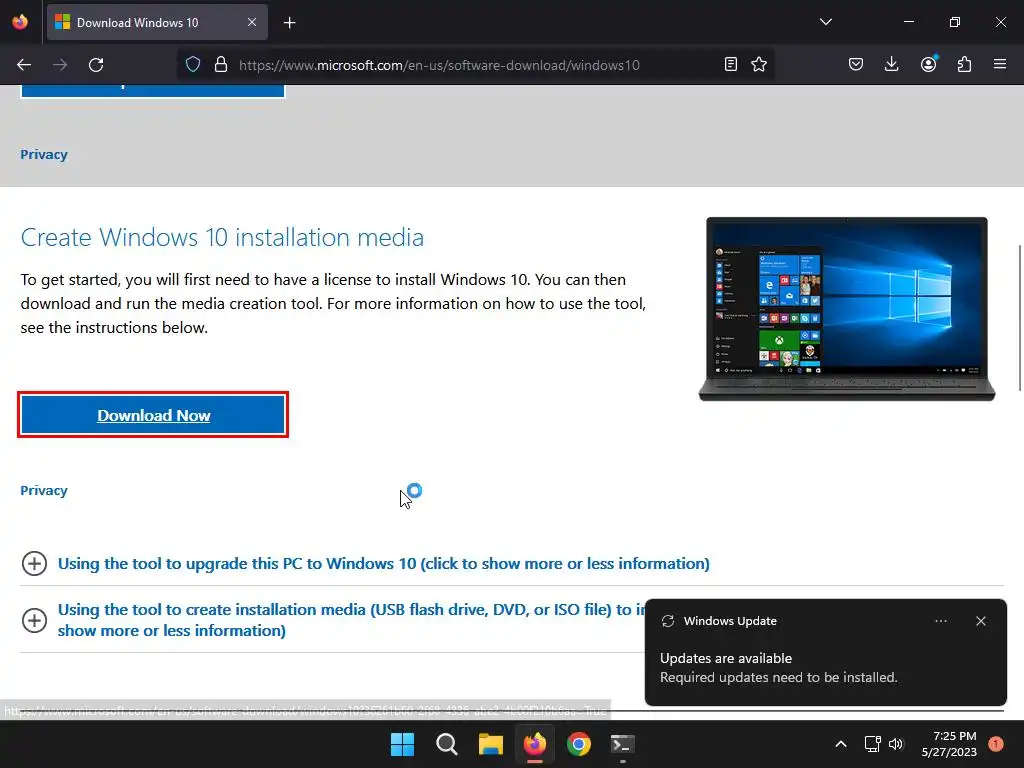Open the Firefox application hamburger menu
The image size is (1024, 768).
pyautogui.click(x=1000, y=64)
